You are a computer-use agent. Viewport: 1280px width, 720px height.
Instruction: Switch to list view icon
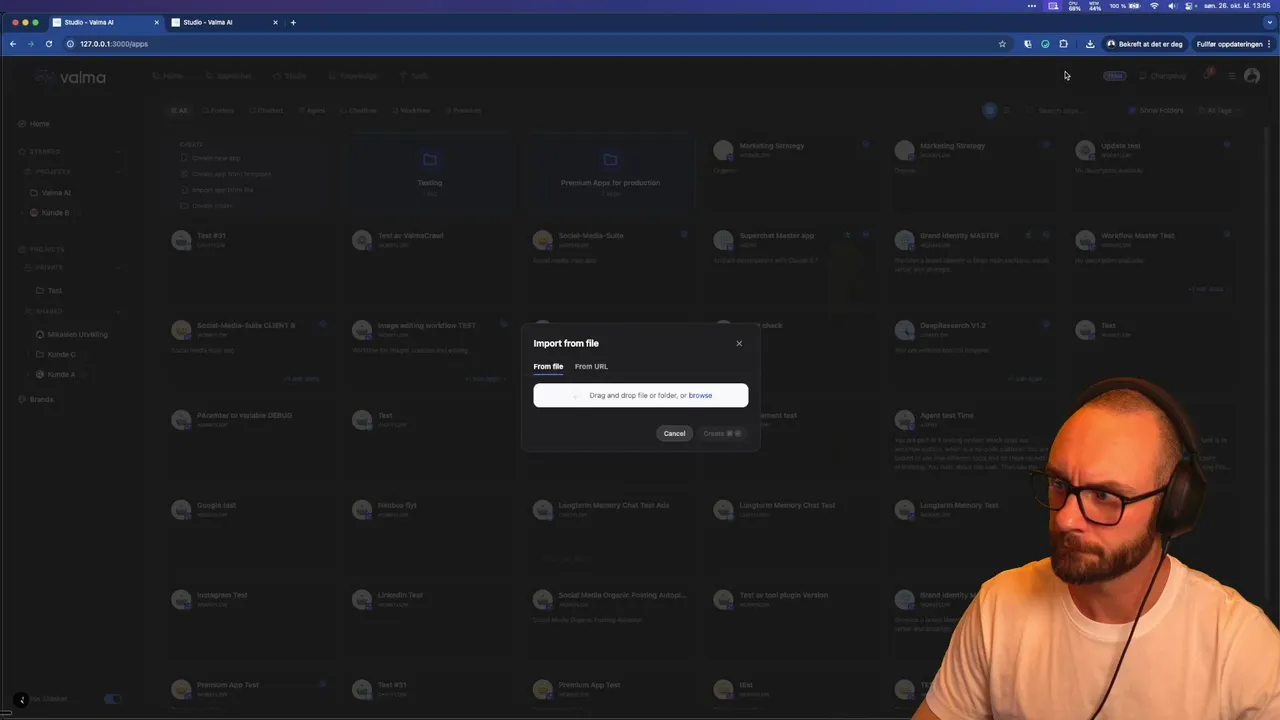(1006, 111)
